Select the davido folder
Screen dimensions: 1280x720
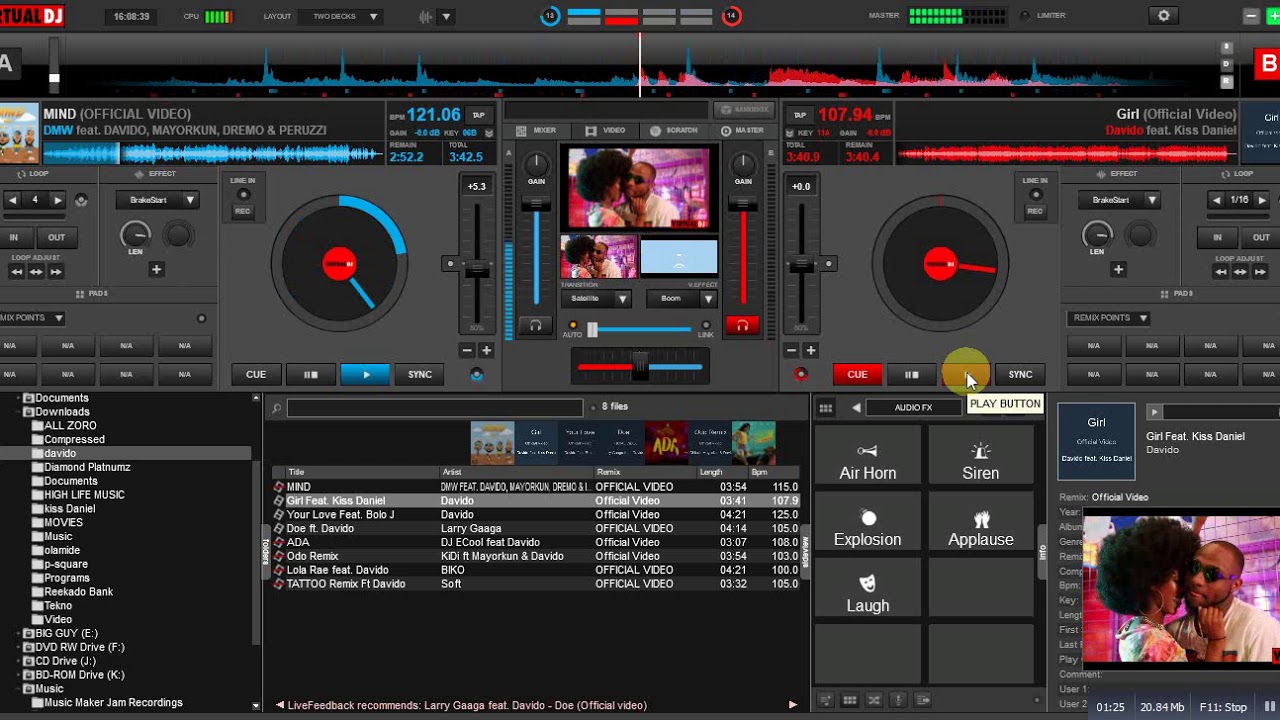tap(60, 453)
